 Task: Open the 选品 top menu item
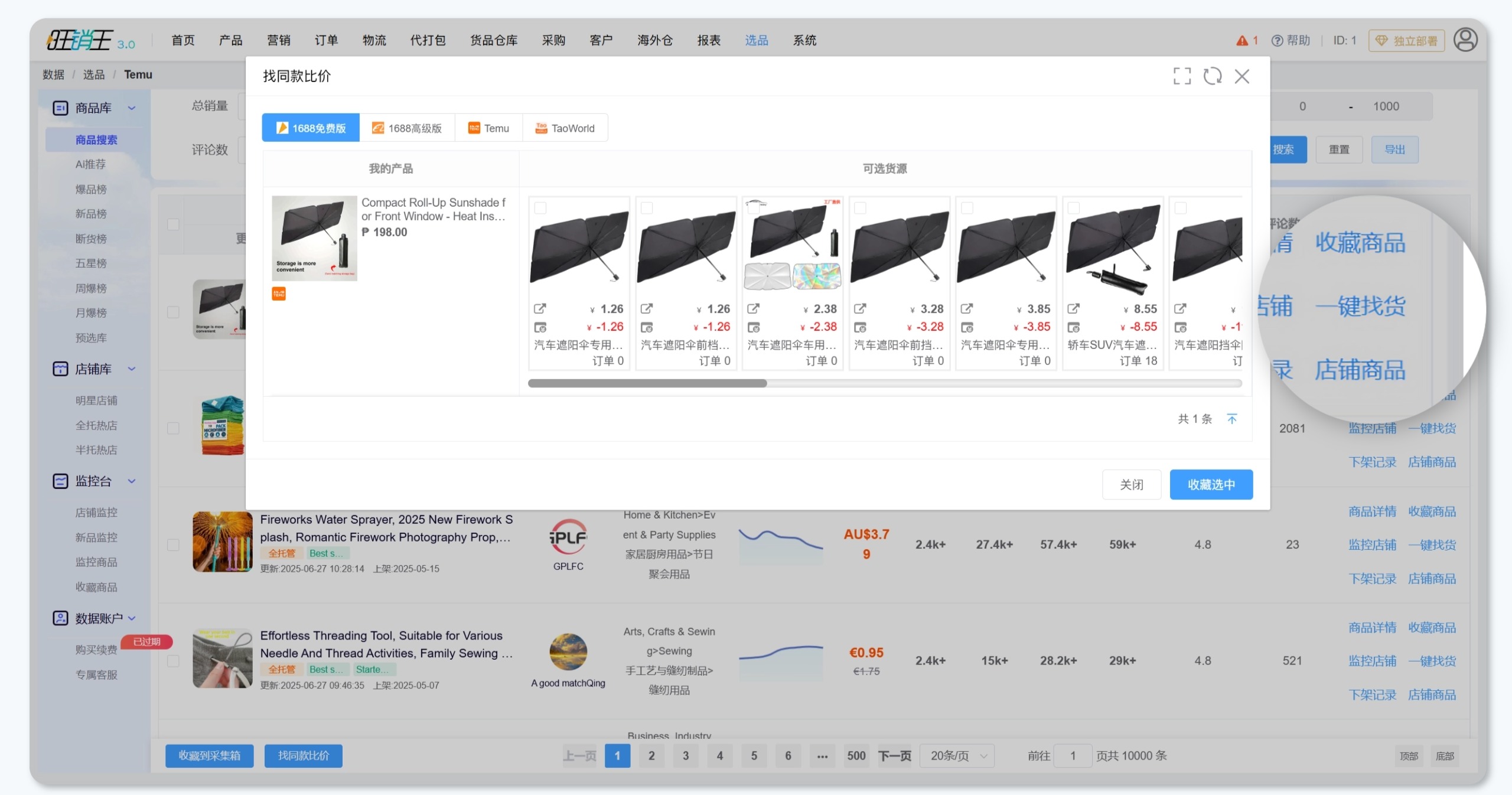(x=757, y=40)
